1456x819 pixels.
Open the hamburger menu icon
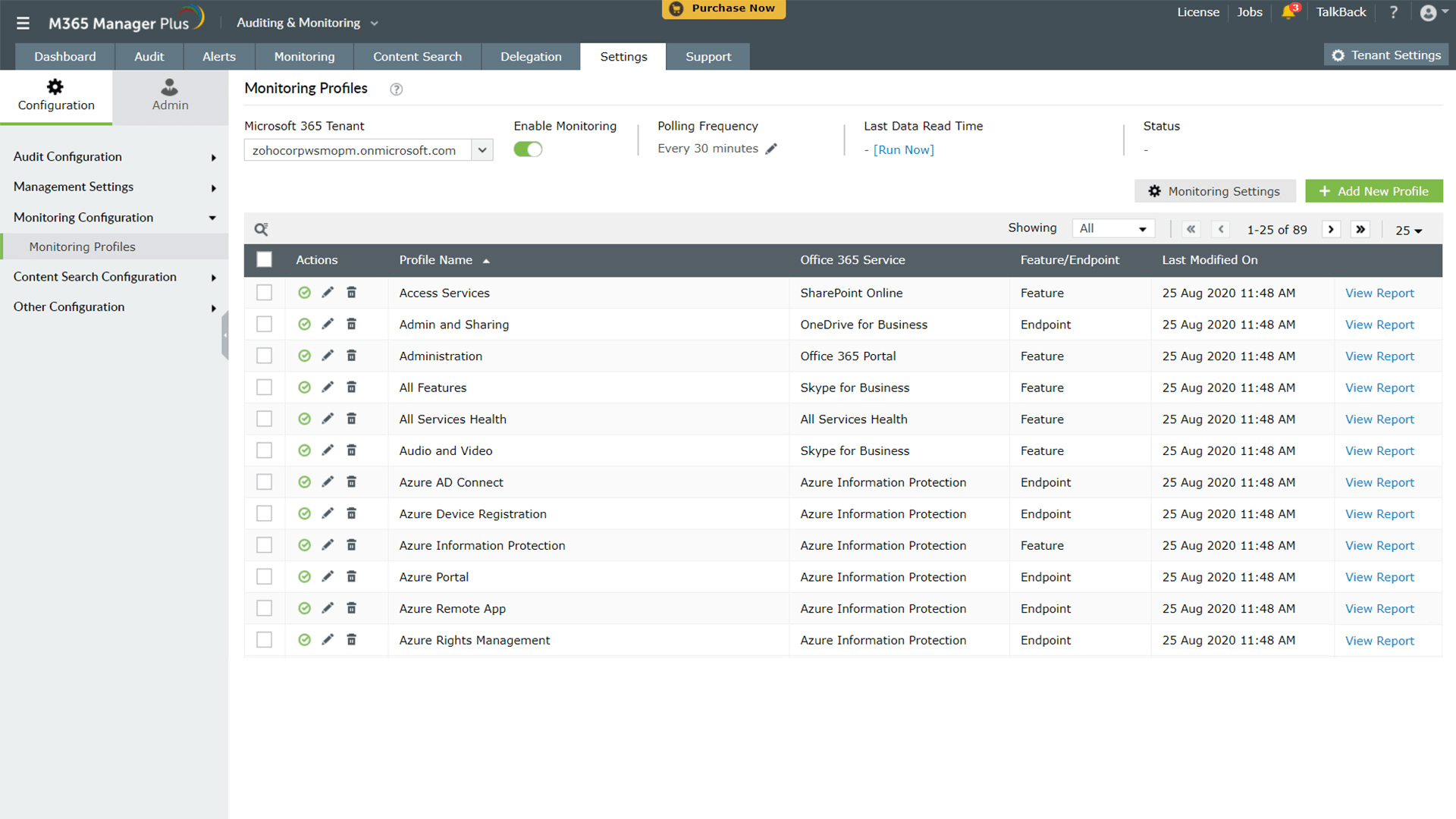23,23
